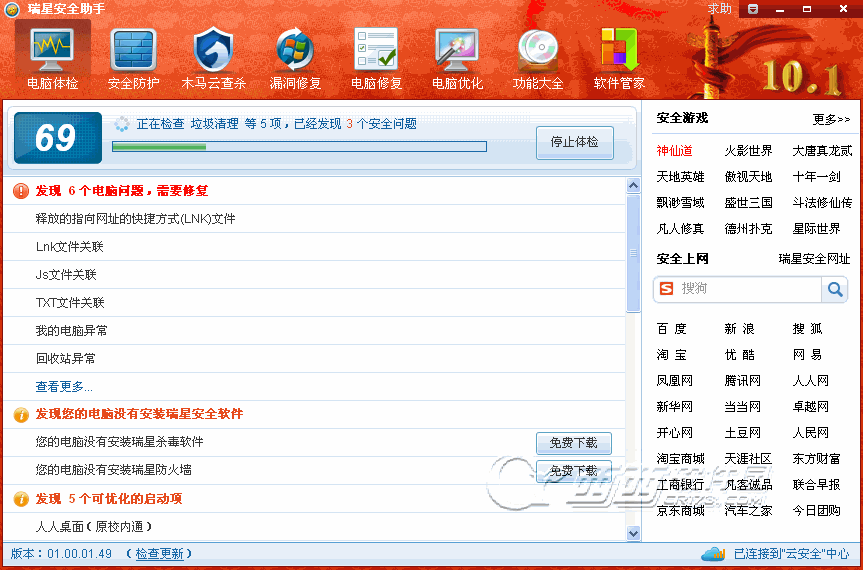Select the Lnk文件关联 row

[x=314, y=247]
